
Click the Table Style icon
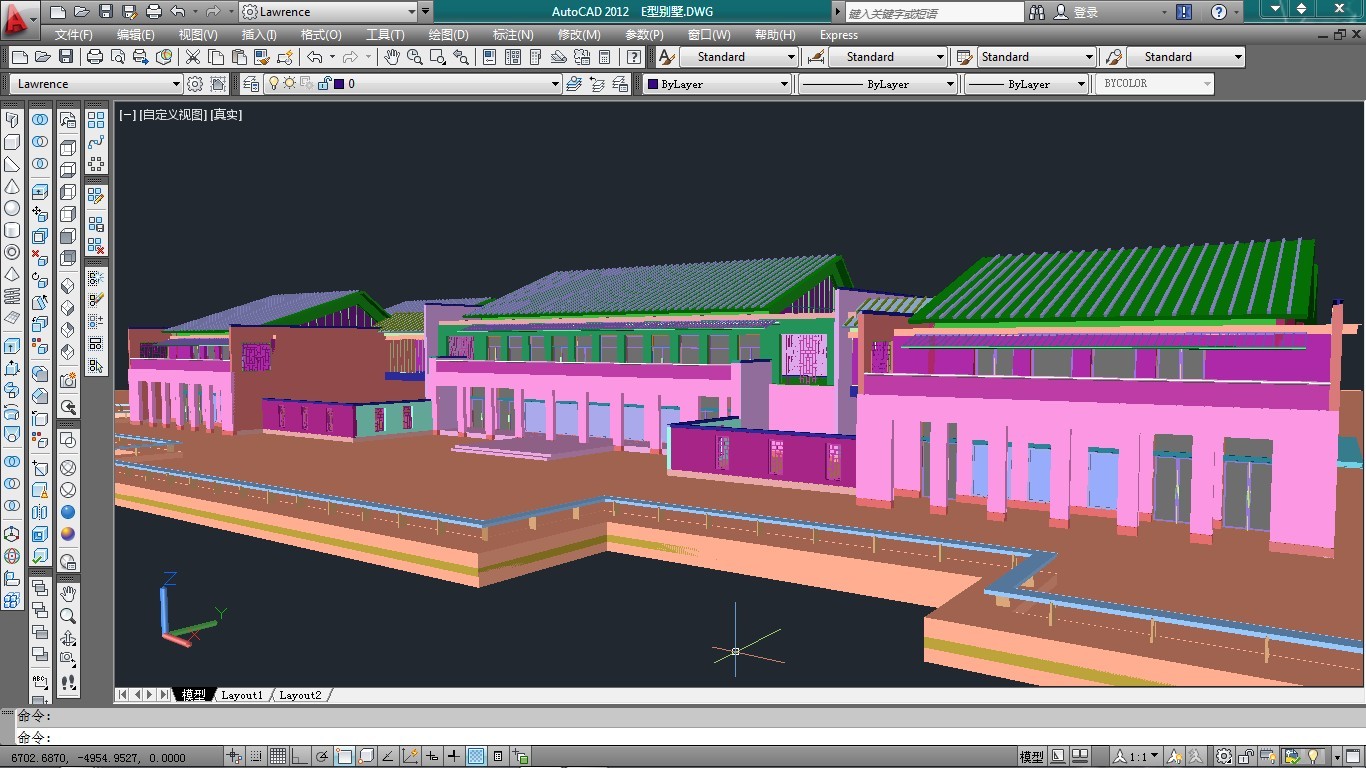click(965, 57)
